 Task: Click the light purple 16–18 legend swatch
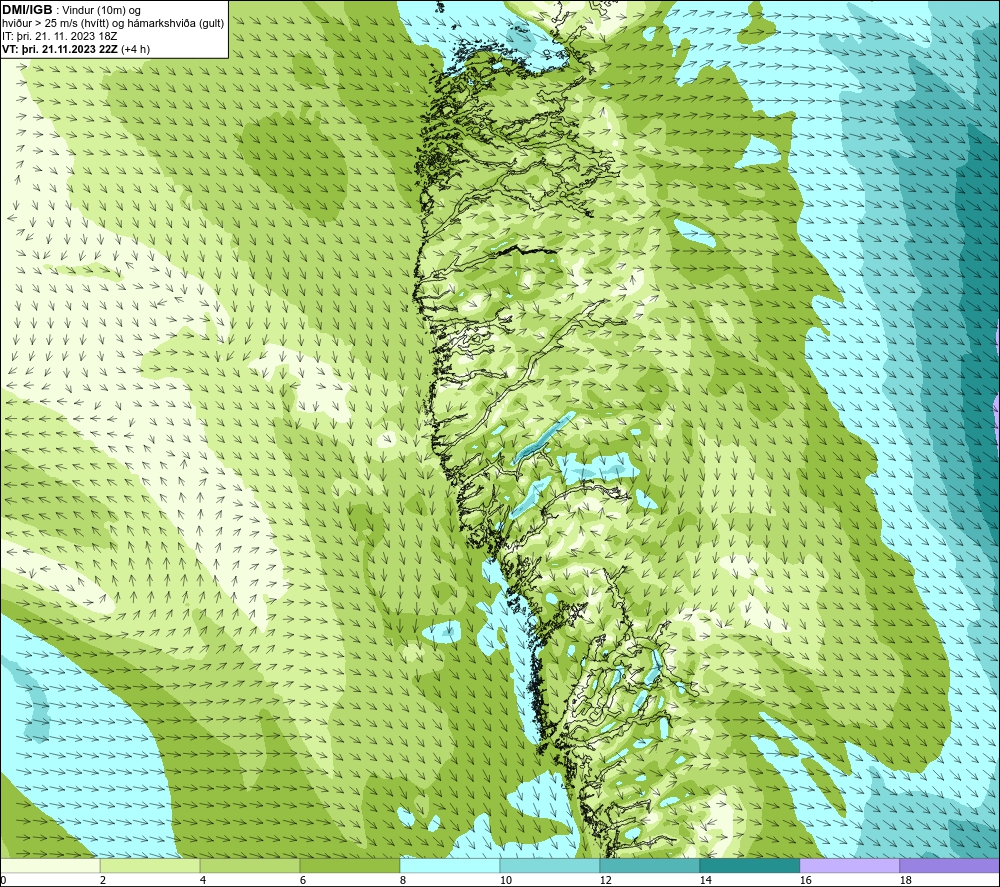point(849,866)
